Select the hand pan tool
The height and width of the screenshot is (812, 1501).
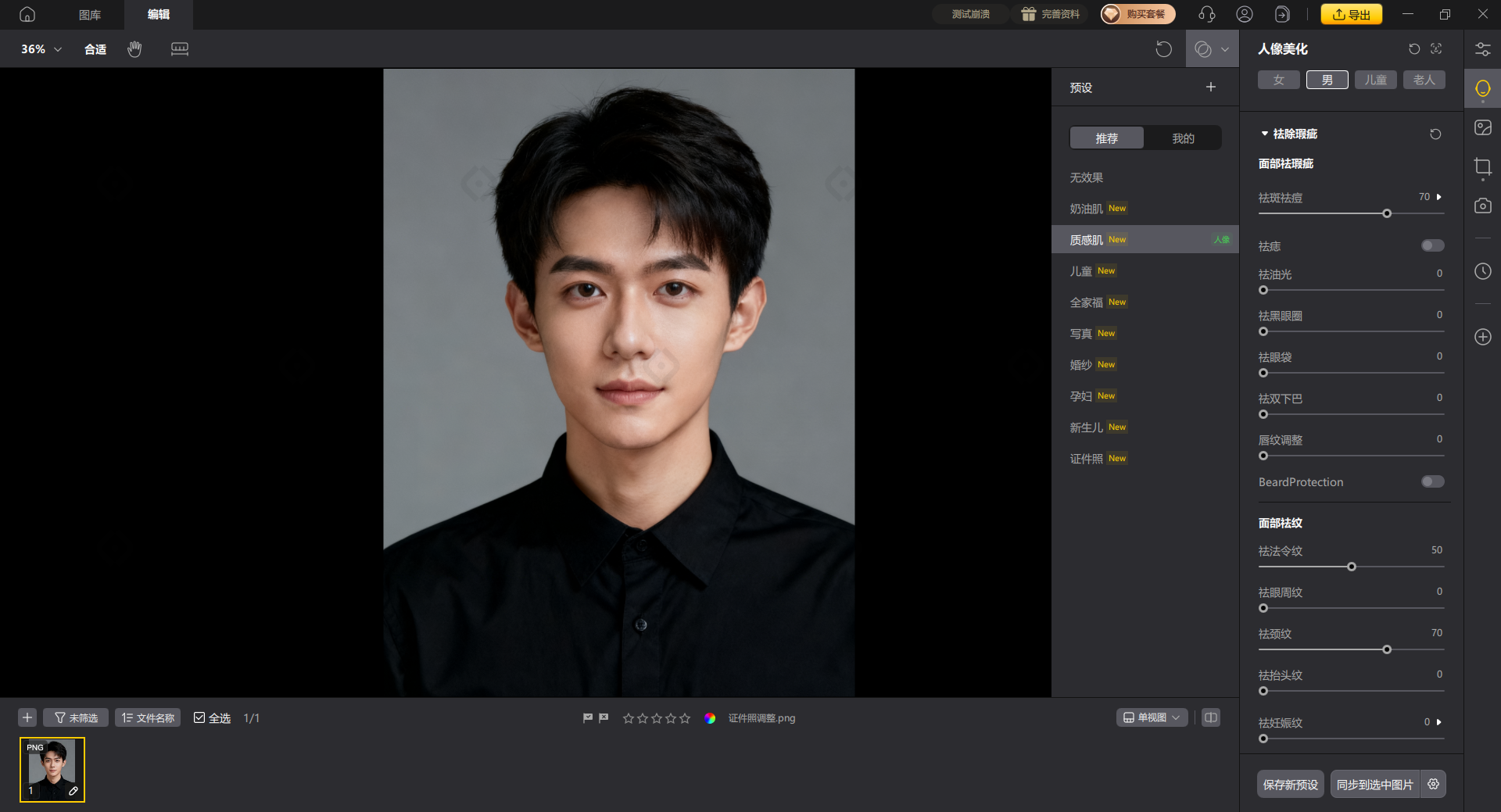(x=134, y=49)
